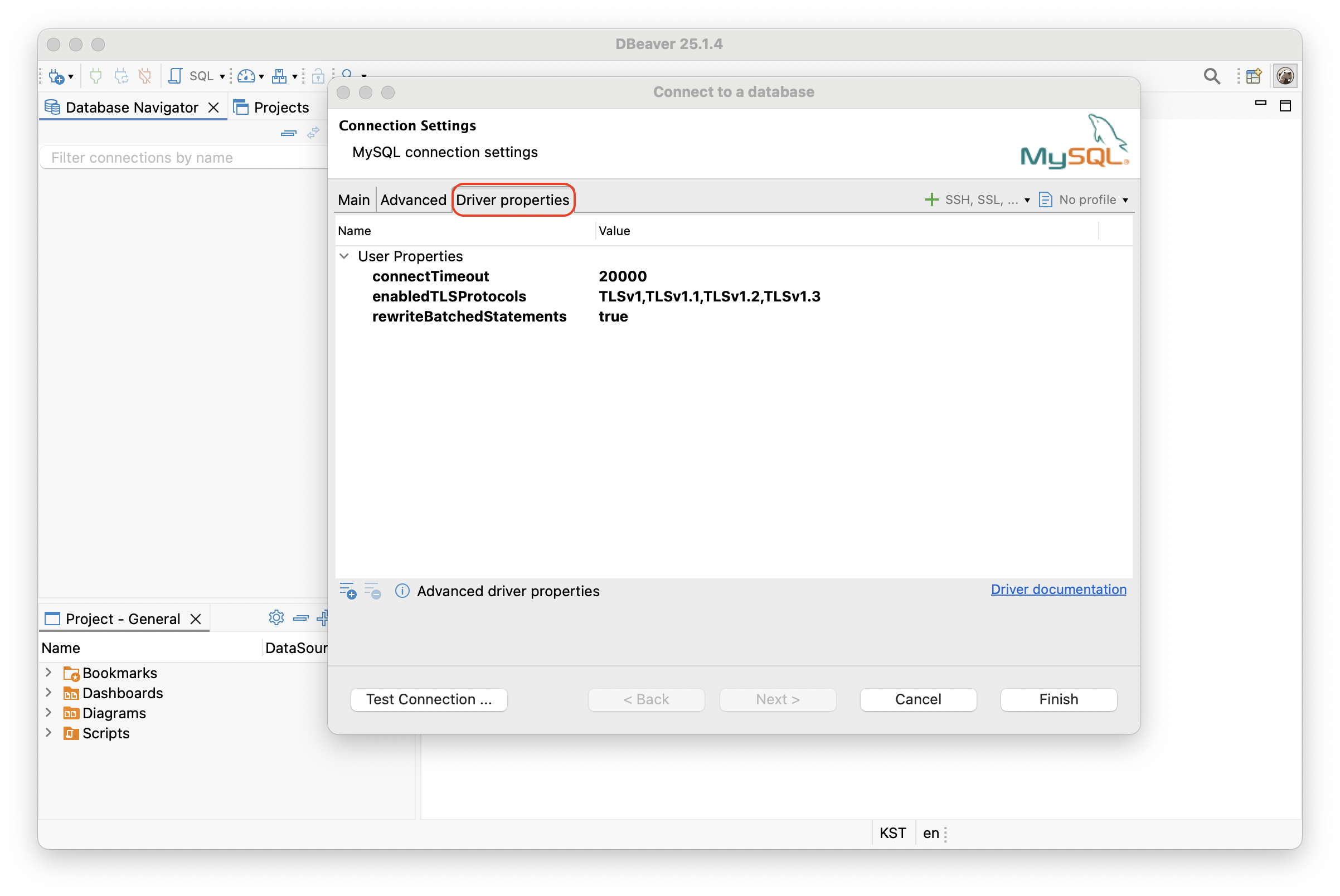
Task: Click the Collapse All icon in Database Navigator
Action: [x=289, y=133]
